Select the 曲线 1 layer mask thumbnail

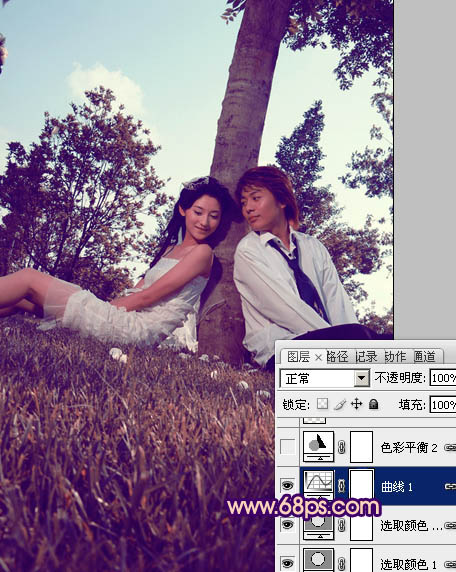point(362,484)
